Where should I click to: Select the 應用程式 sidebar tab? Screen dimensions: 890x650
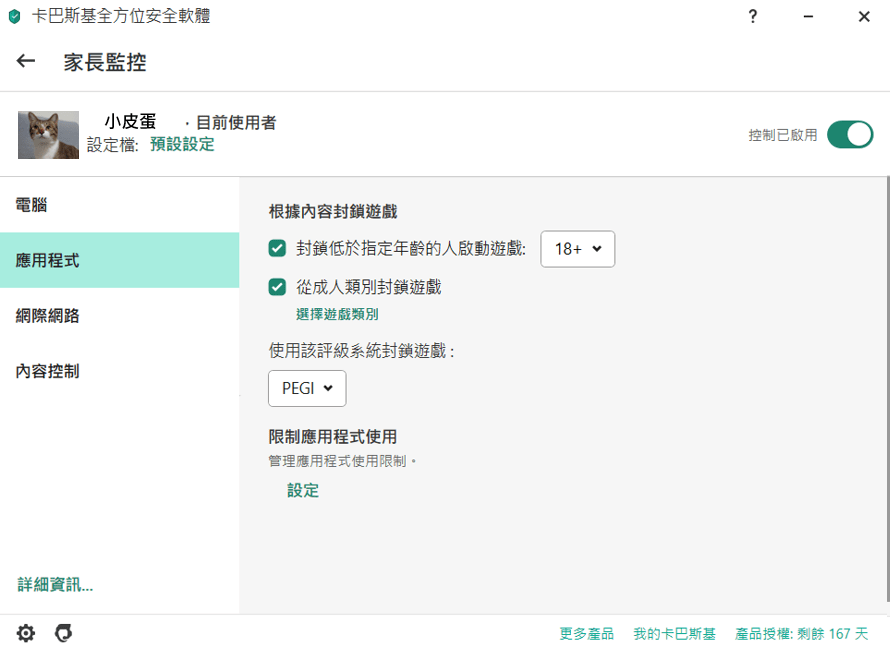(x=48, y=261)
